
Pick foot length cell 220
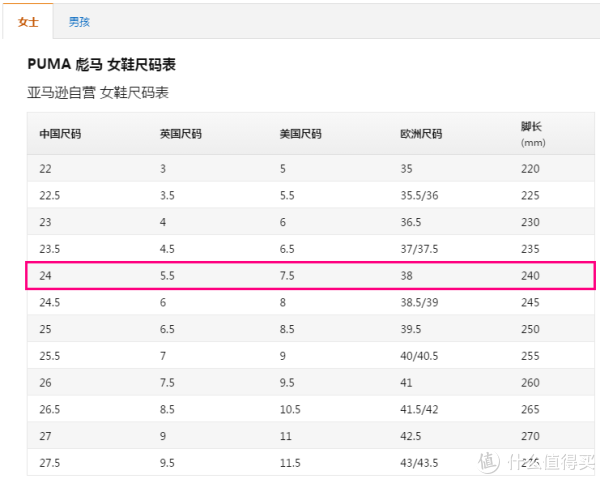click(530, 169)
